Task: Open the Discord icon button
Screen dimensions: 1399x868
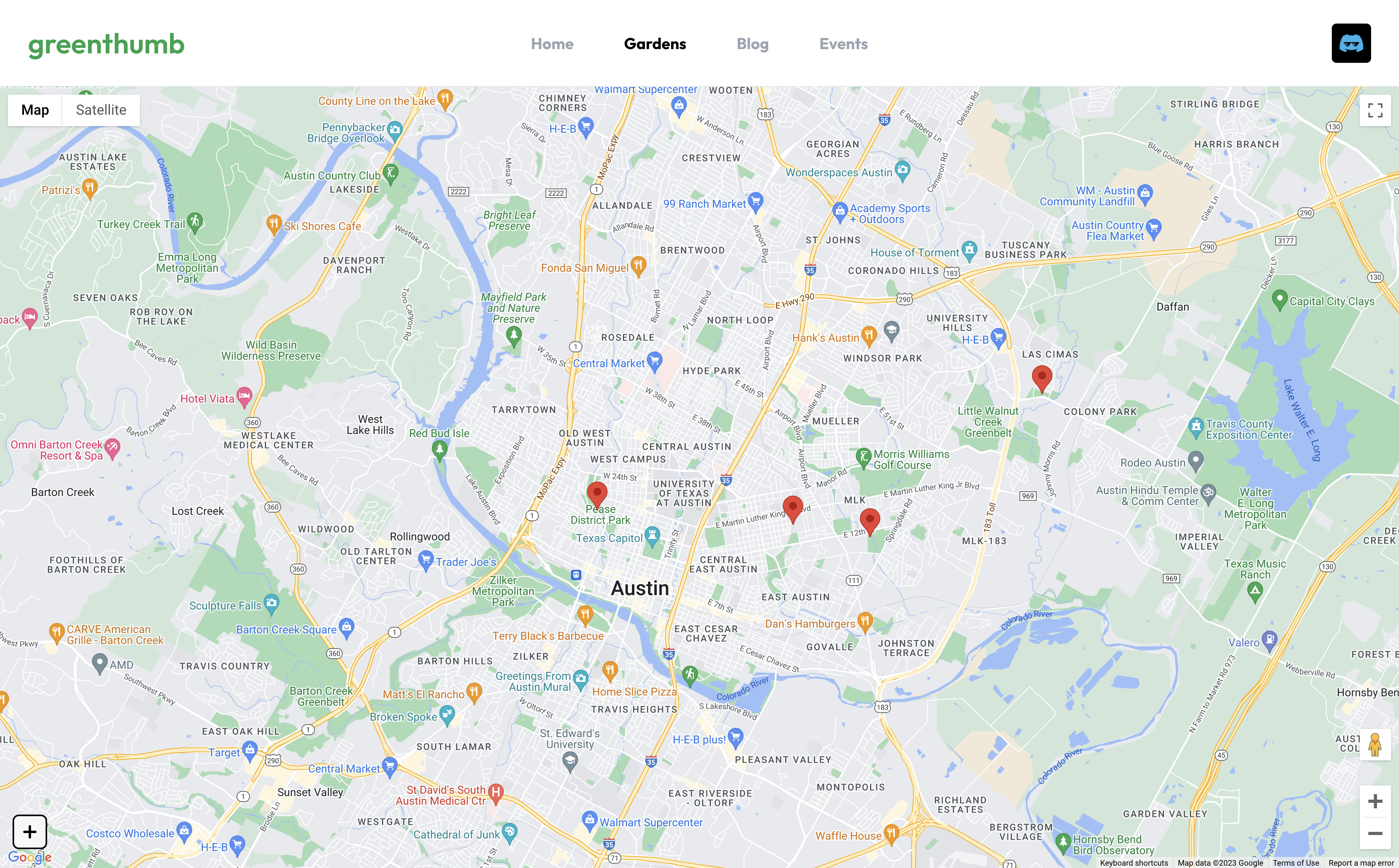Action: tap(1351, 43)
